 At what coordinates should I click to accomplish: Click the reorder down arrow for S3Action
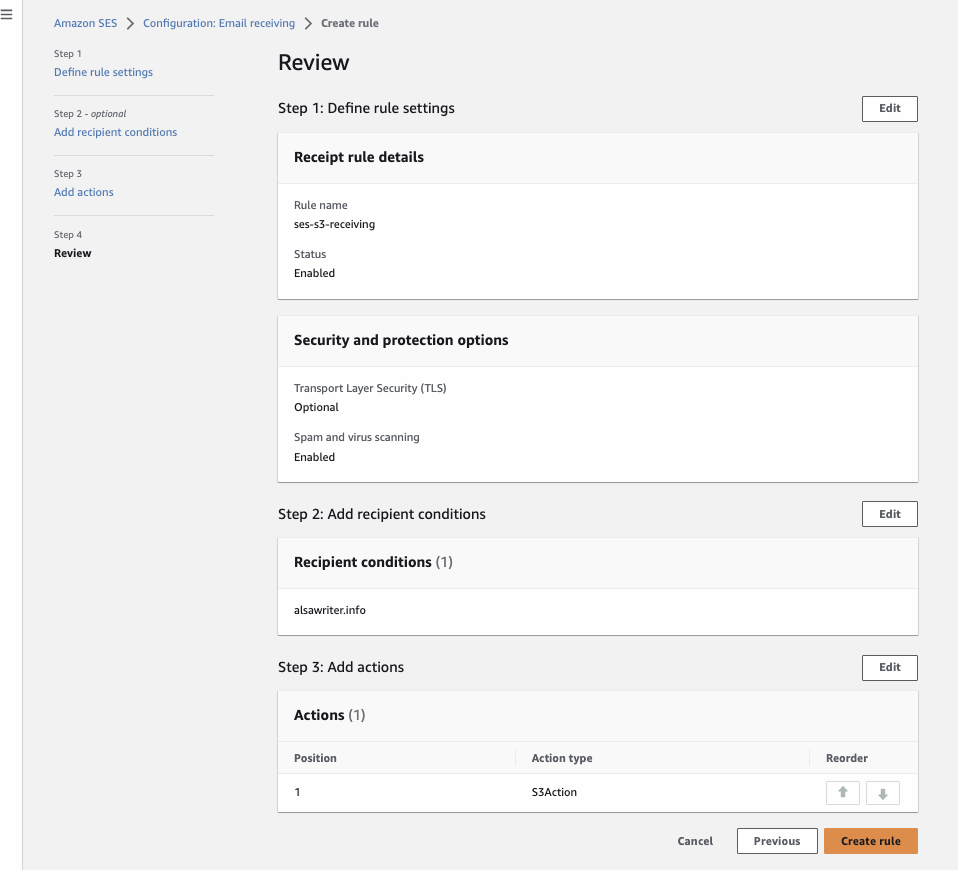coord(882,792)
